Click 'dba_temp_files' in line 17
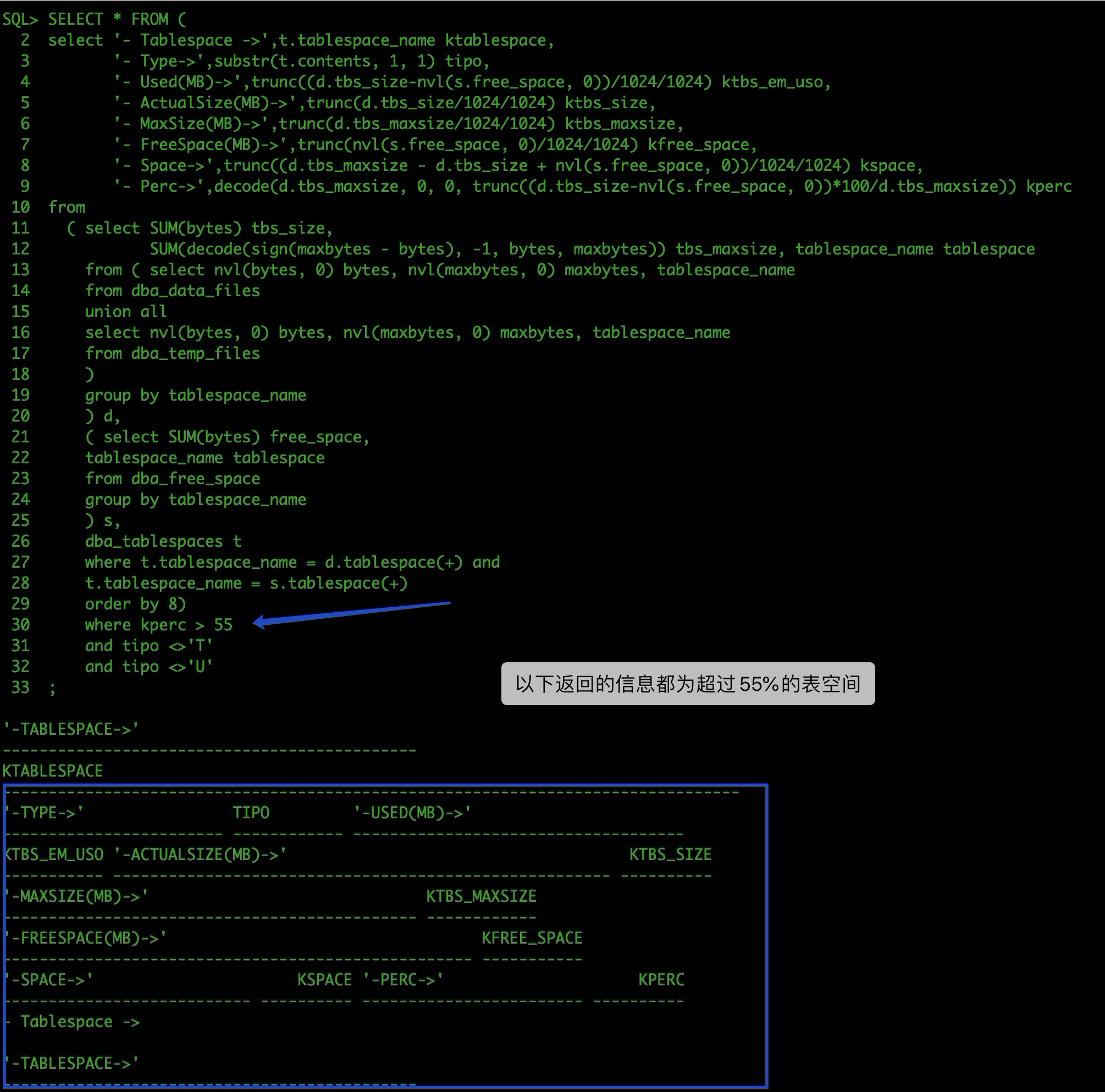This screenshot has width=1105, height=1092. click(x=195, y=353)
